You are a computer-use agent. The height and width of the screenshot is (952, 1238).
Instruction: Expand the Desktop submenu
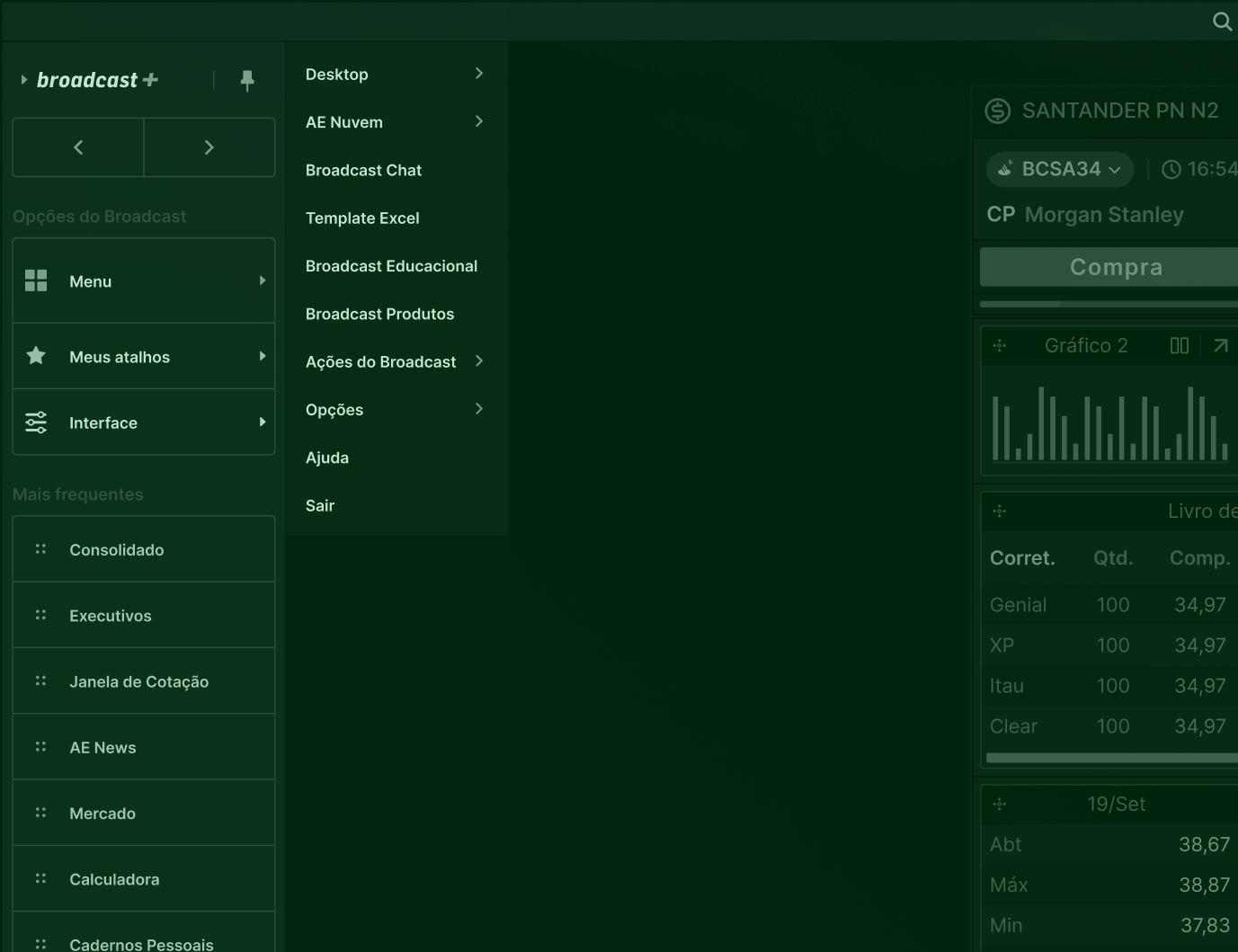click(x=478, y=74)
